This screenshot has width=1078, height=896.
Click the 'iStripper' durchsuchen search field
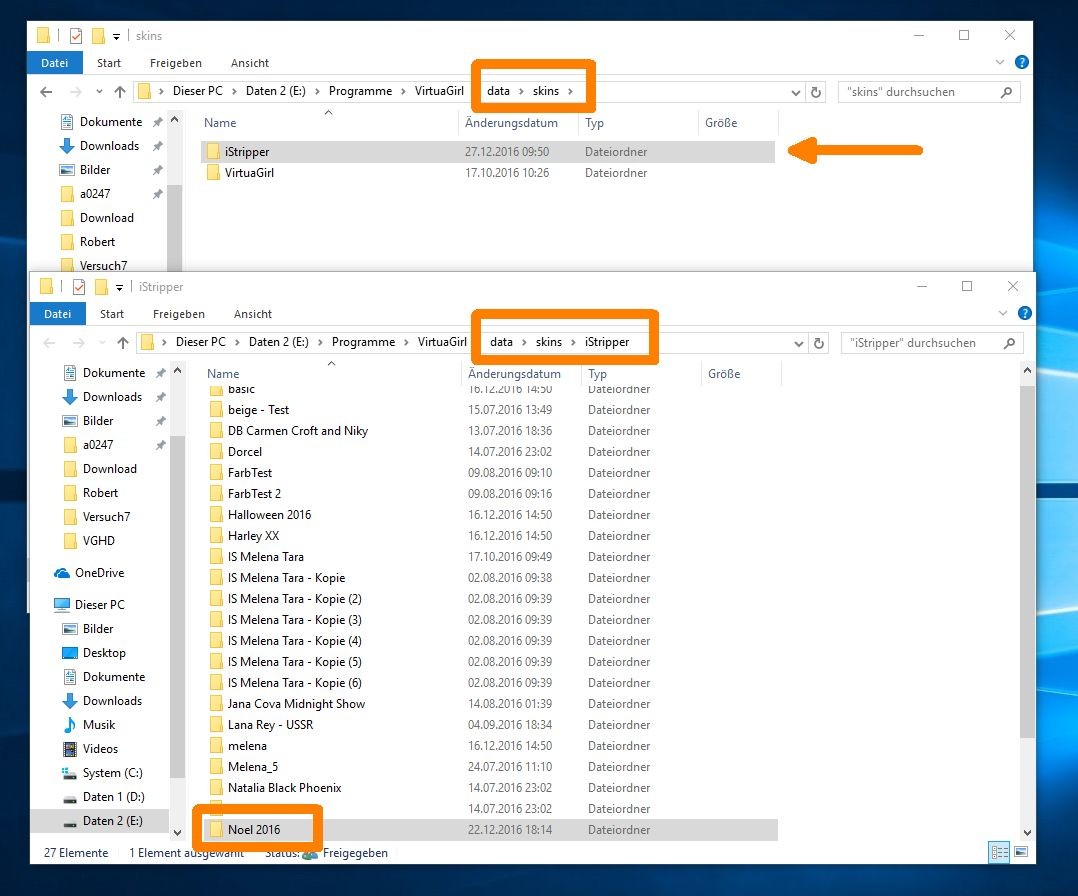(932, 343)
